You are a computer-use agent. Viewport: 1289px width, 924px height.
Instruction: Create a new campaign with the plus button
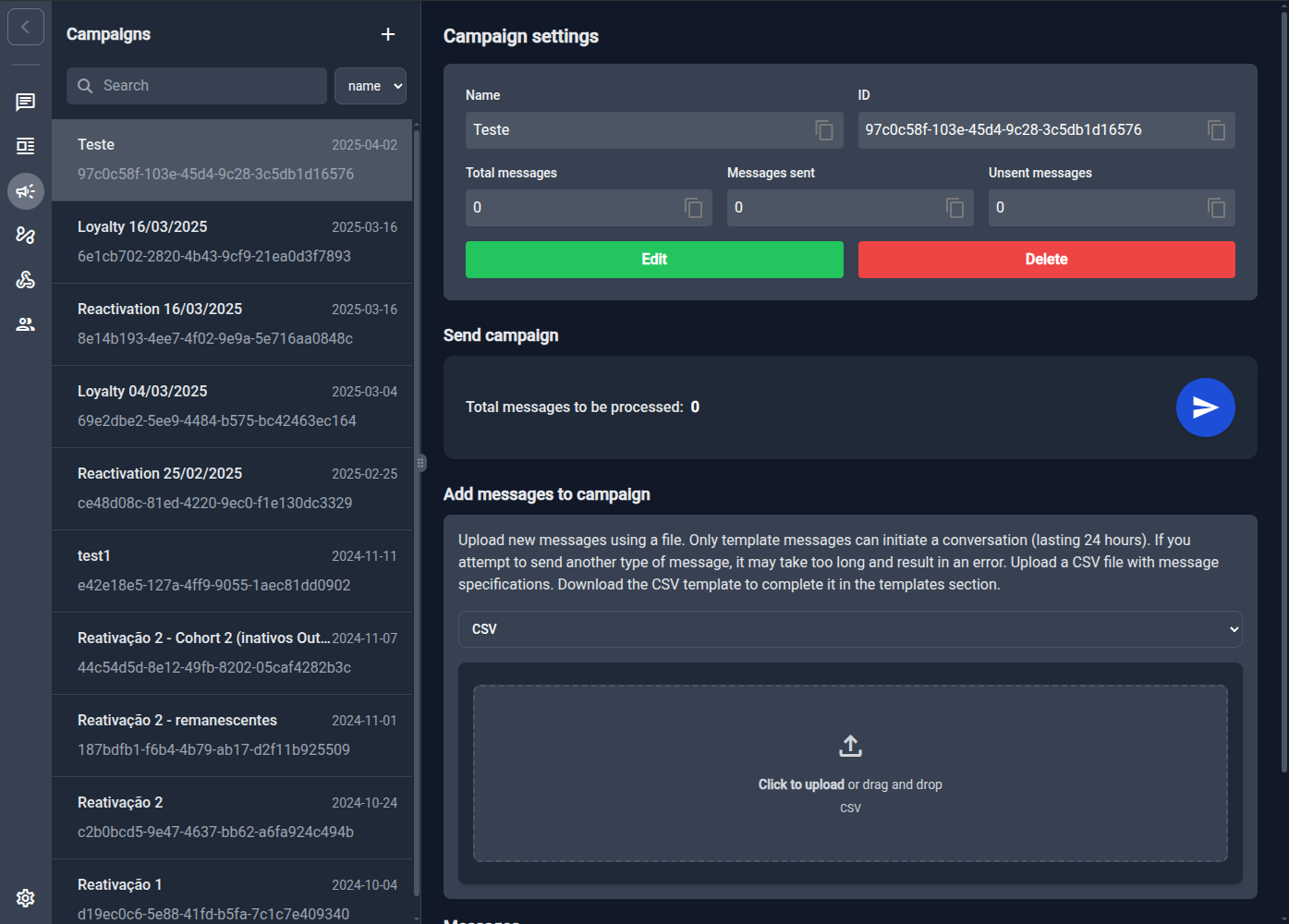tap(387, 34)
